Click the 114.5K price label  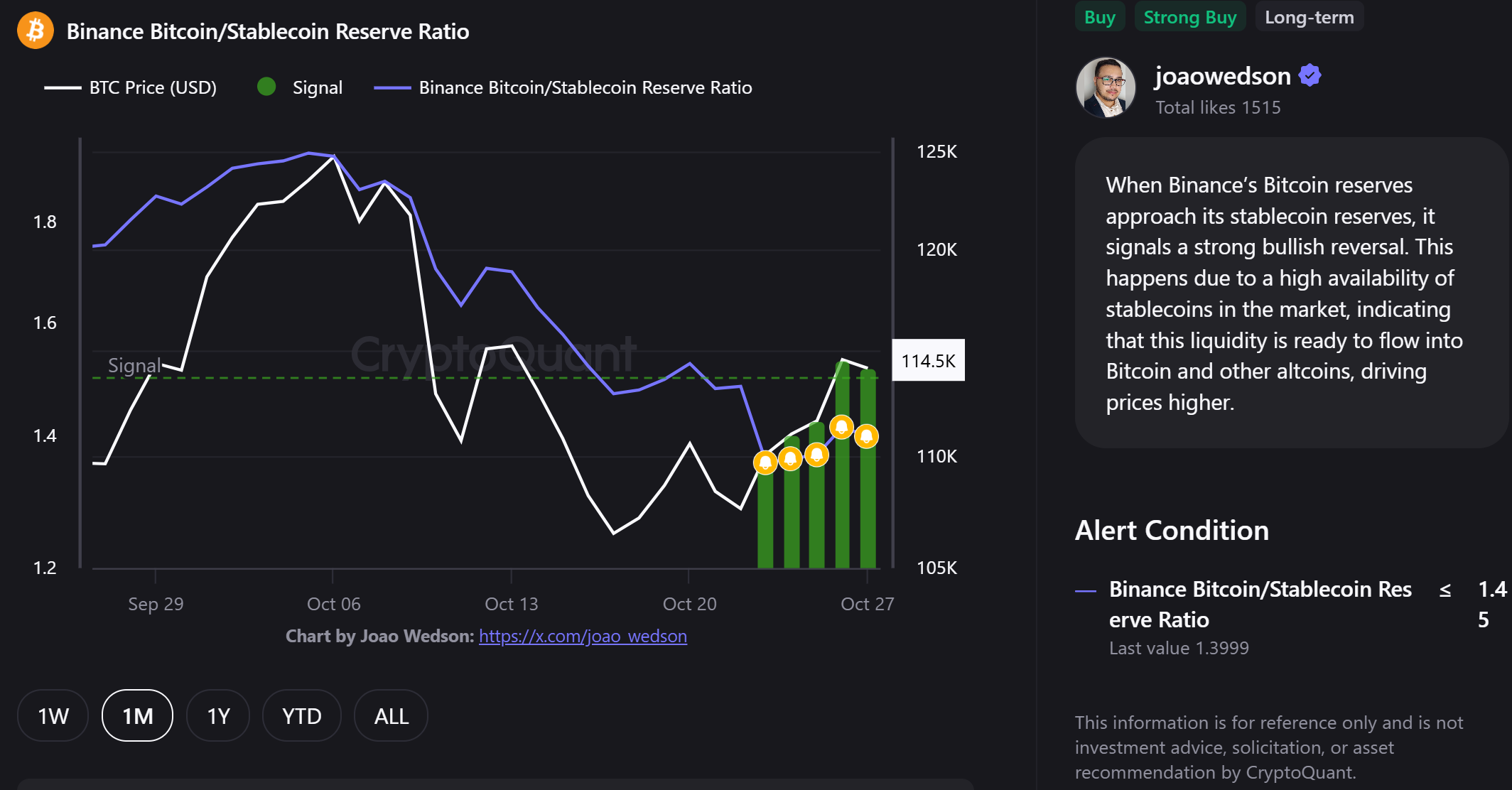tap(928, 361)
